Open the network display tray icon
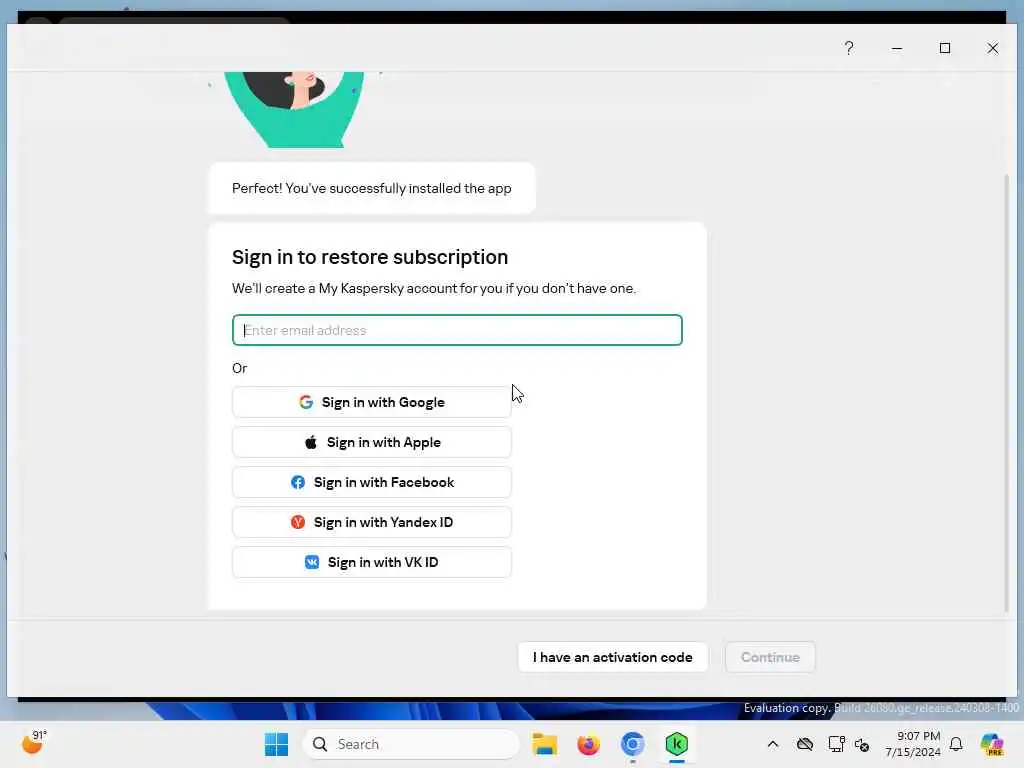Image resolution: width=1024 pixels, height=768 pixels. coord(836,744)
